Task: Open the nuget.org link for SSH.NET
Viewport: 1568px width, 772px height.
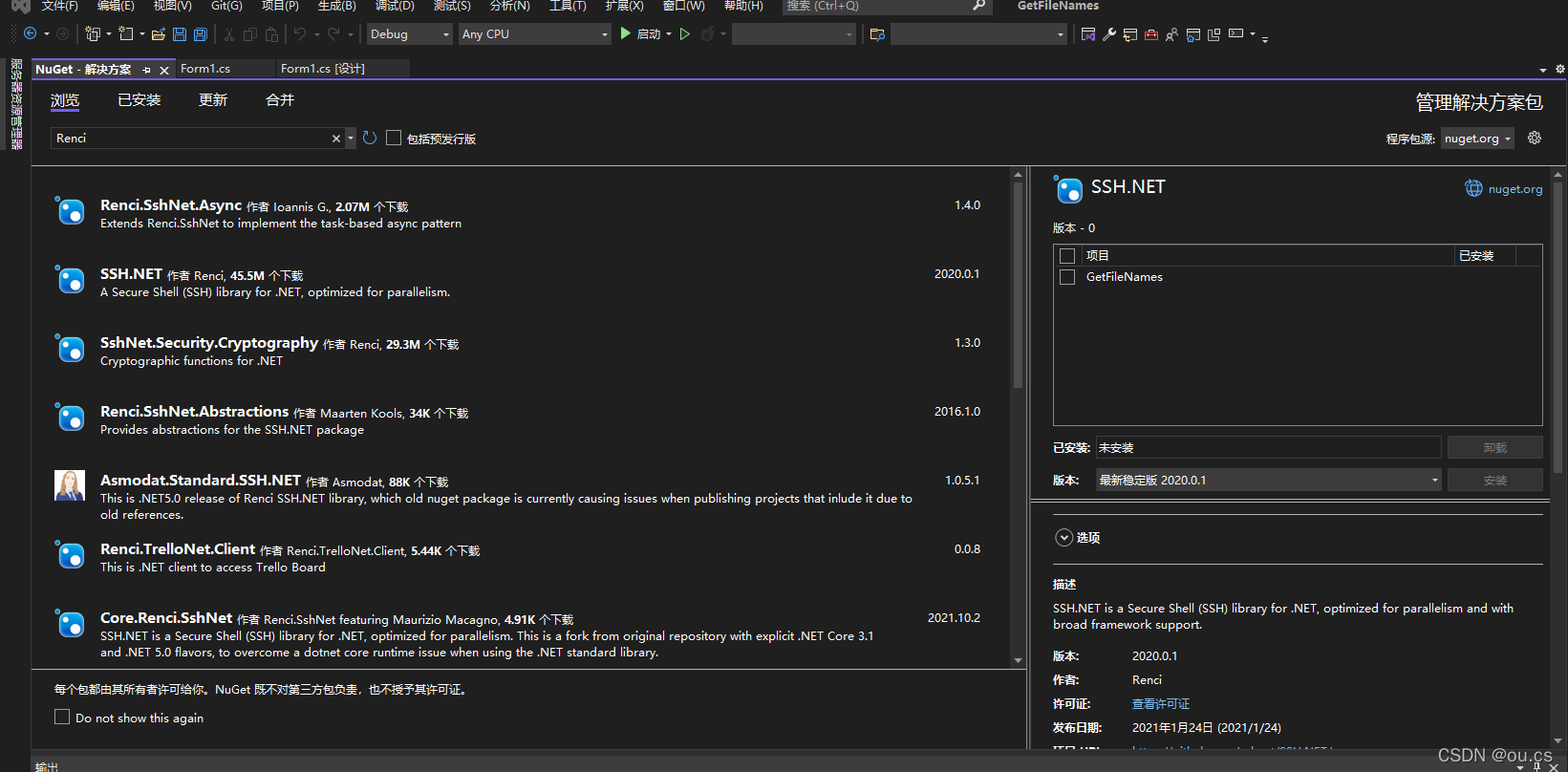Action: pyautogui.click(x=1504, y=188)
